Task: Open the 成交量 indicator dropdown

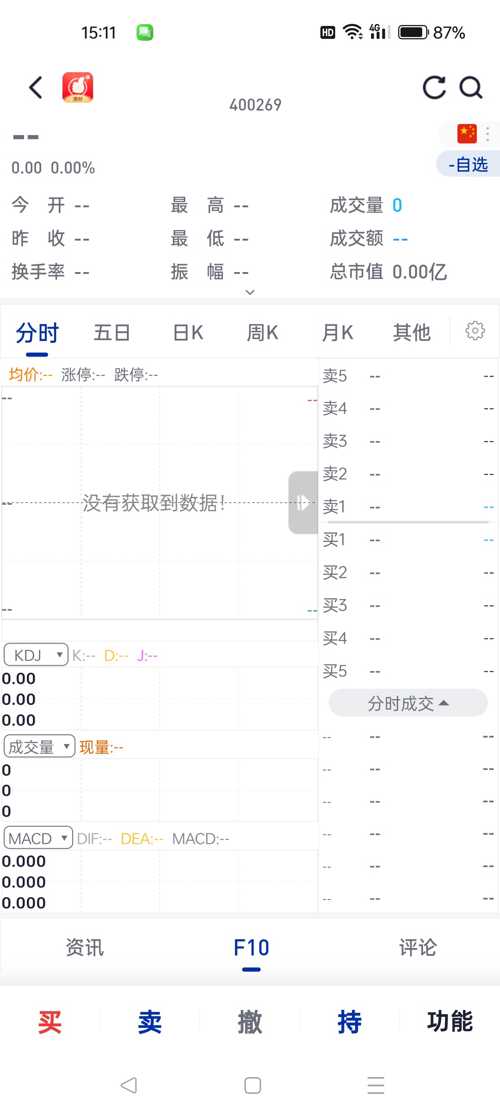Action: [x=39, y=747]
